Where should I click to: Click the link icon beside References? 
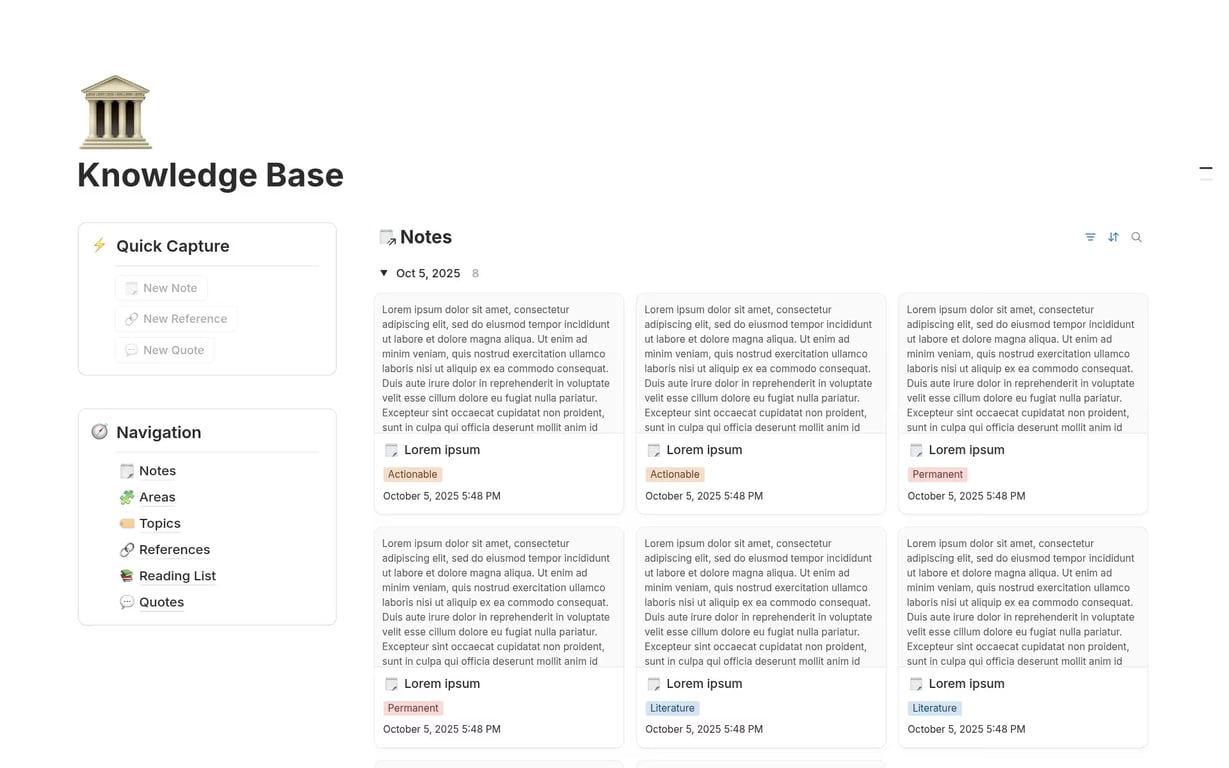(127, 550)
